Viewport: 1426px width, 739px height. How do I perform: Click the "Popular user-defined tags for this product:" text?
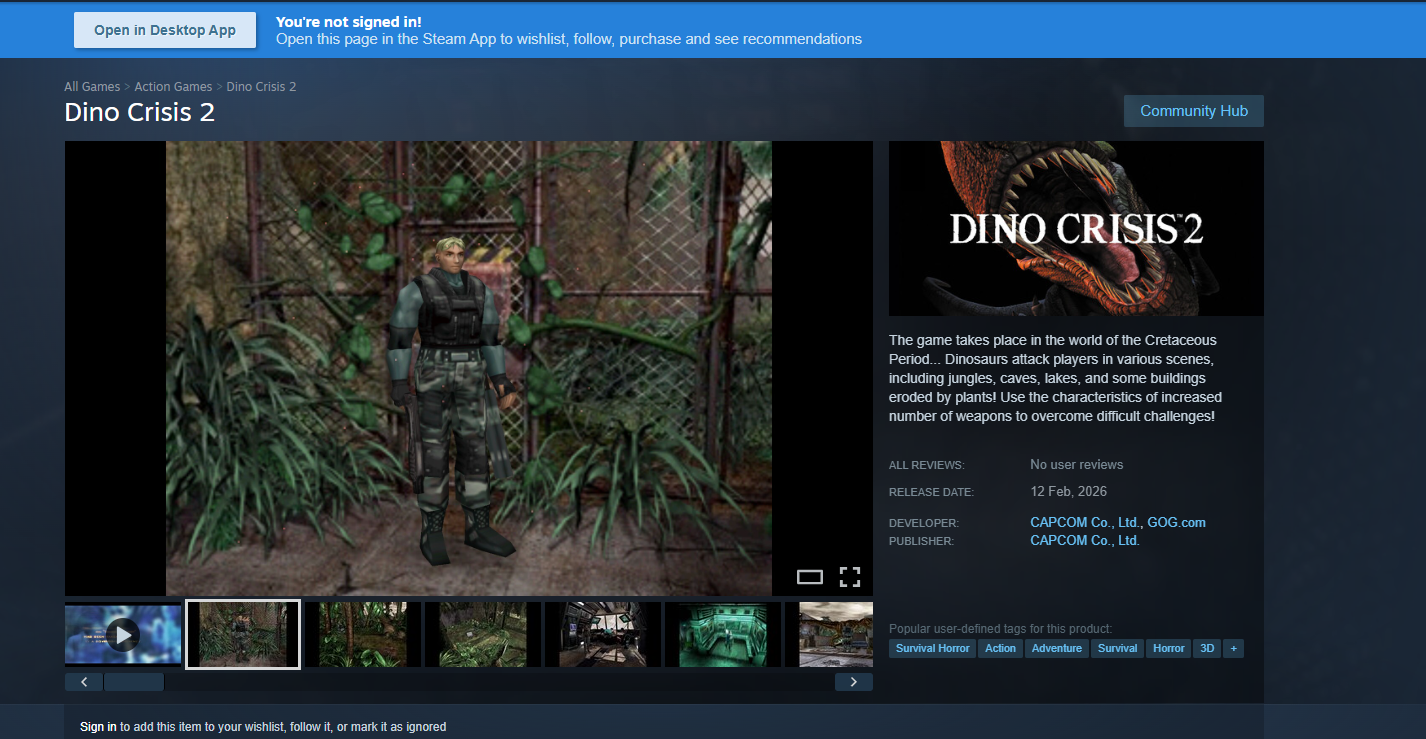pos(1000,629)
